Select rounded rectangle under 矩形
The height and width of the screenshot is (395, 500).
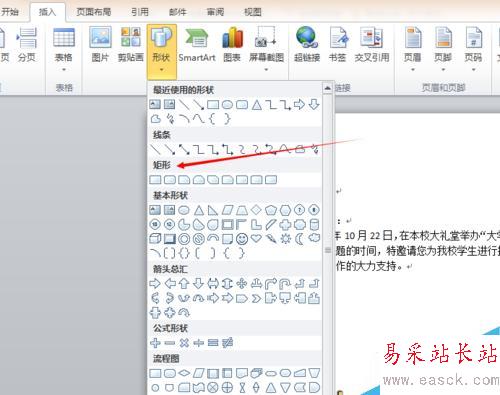(170, 180)
